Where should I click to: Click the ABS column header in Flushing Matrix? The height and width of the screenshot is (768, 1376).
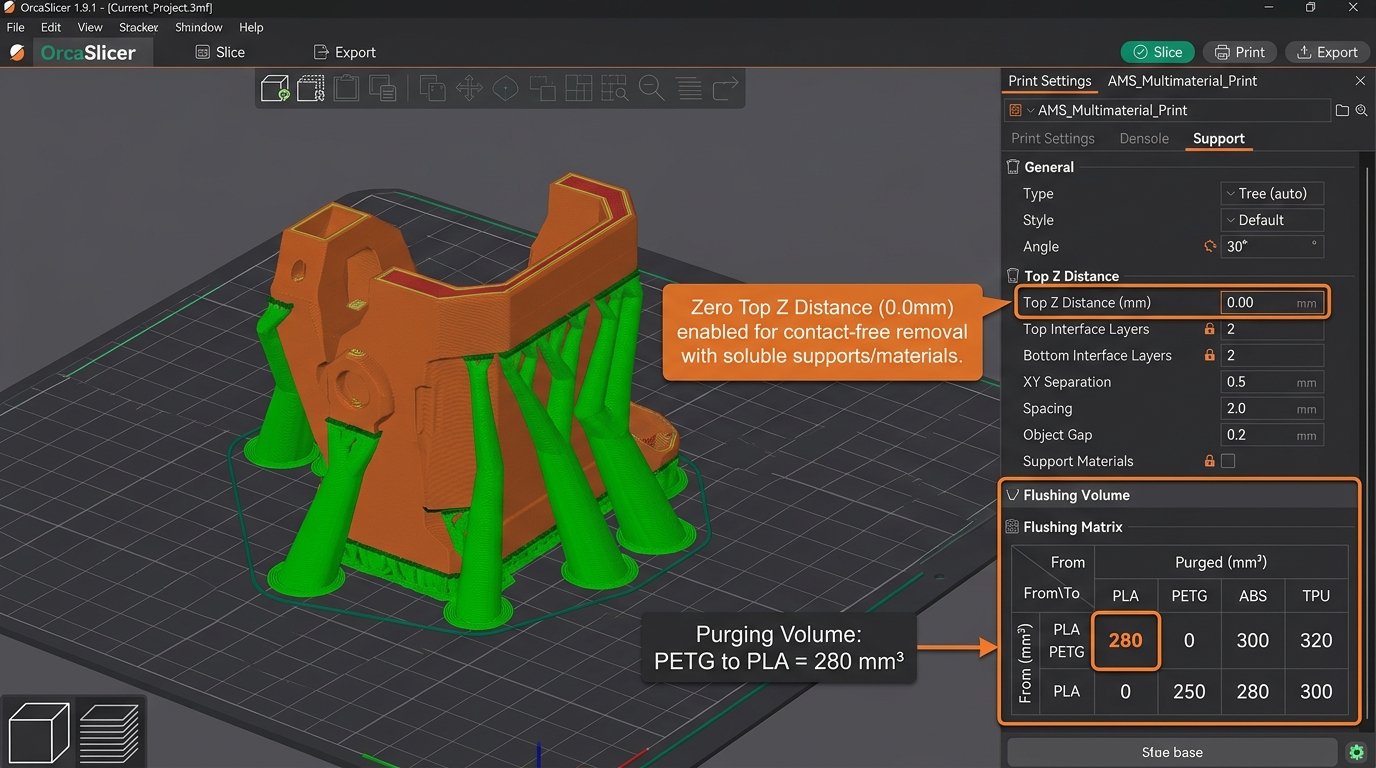1253,595
